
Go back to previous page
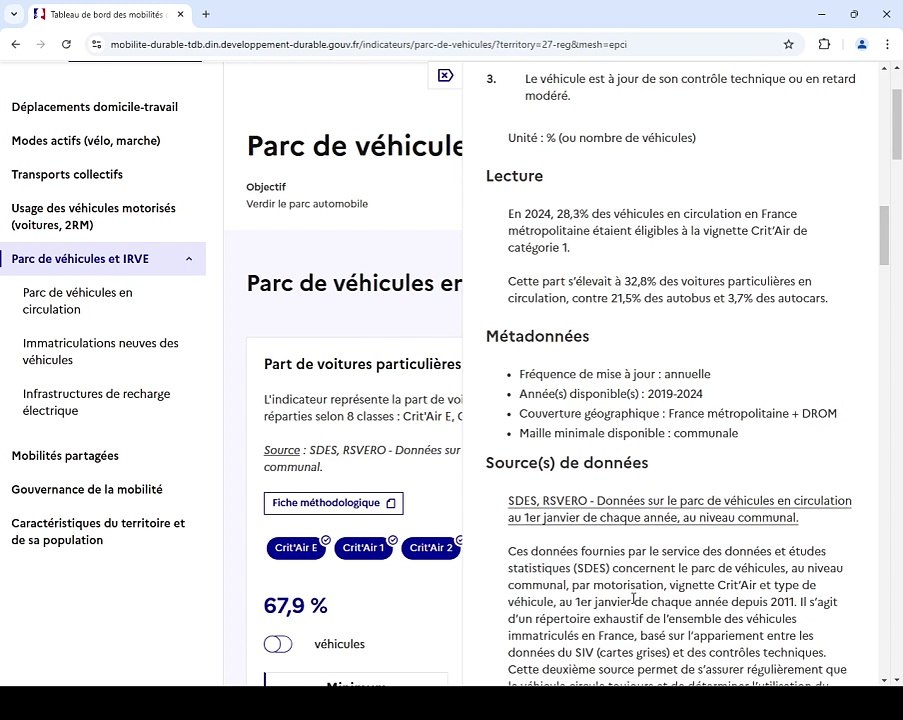click(x=16, y=44)
